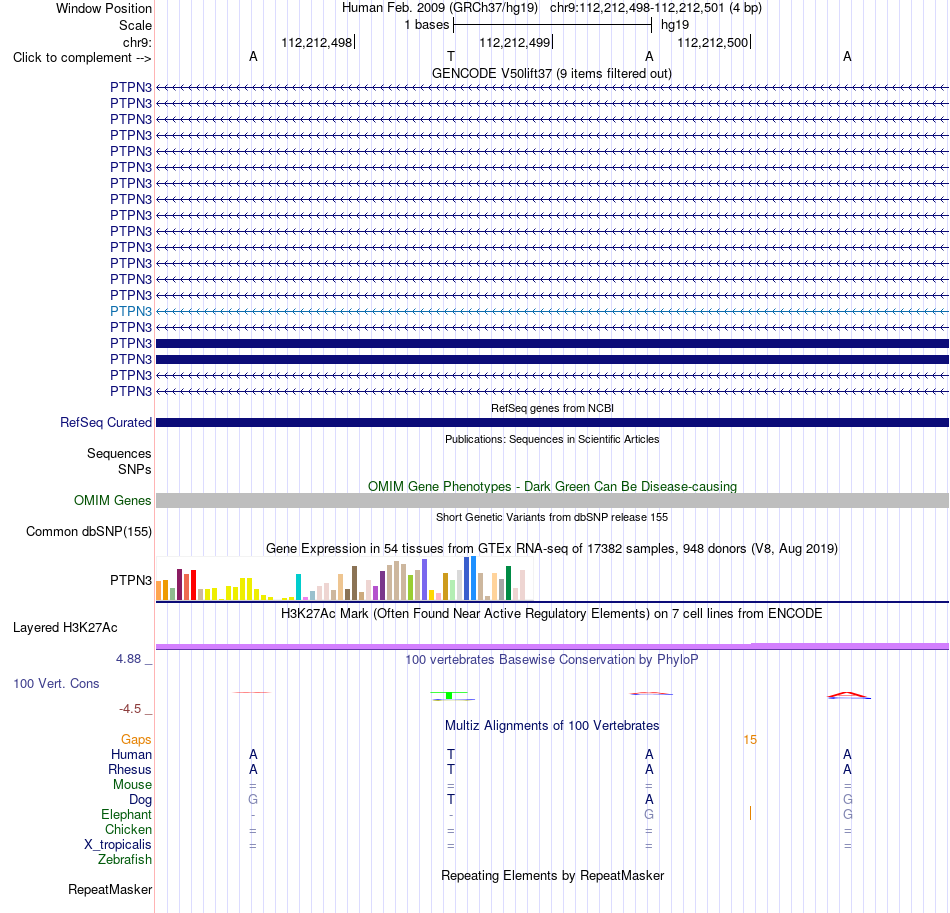Click the -4.5 PhyloP lower scale value
This screenshot has height=913, width=950.
(130, 709)
